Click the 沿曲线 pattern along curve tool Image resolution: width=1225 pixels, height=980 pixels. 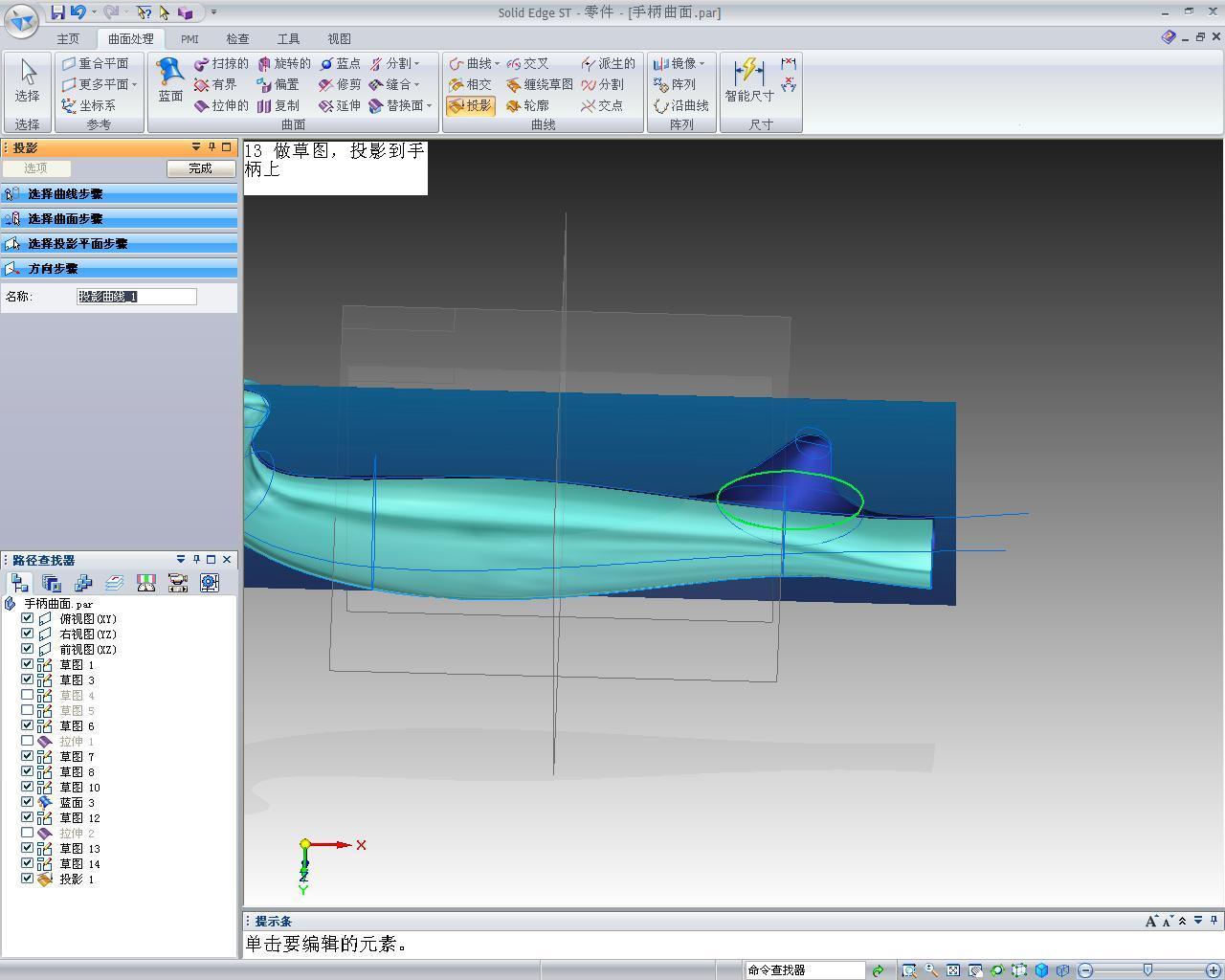point(681,105)
